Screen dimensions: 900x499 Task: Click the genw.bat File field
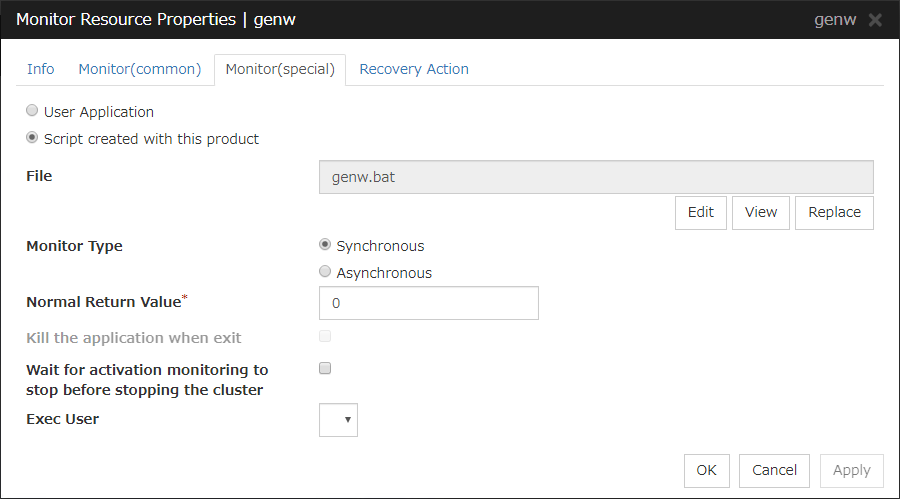595,177
